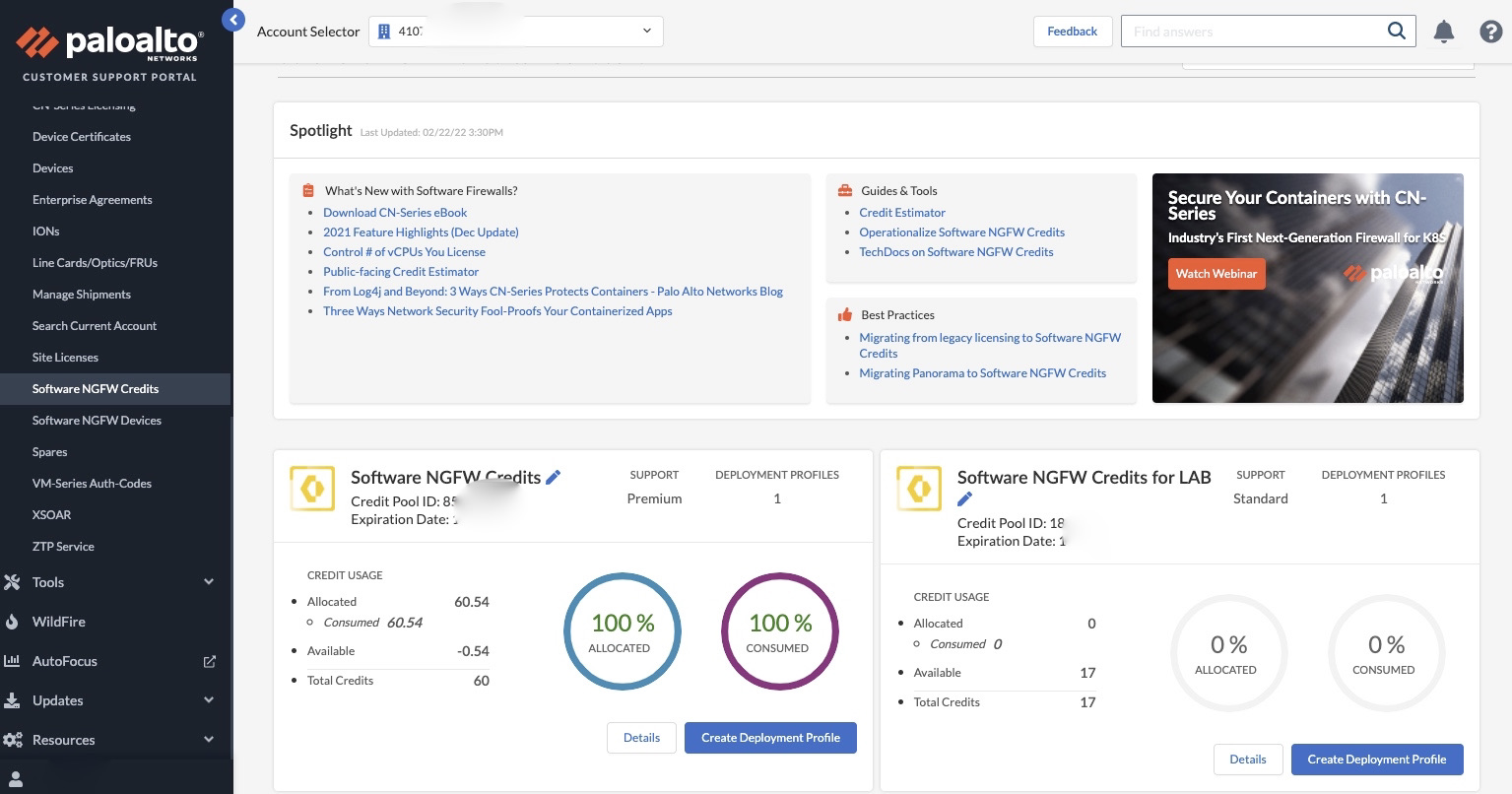Image resolution: width=1512 pixels, height=794 pixels.
Task: Edit Software NGFW Credits pool name pencil
Action: point(554,477)
